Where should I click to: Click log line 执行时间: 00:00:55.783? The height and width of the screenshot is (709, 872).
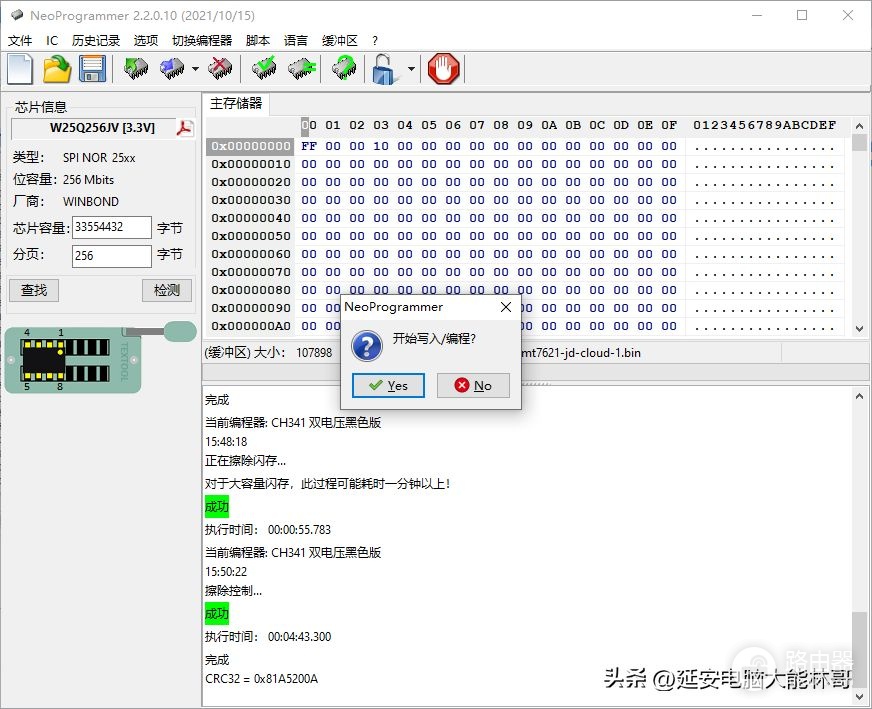[x=268, y=529]
